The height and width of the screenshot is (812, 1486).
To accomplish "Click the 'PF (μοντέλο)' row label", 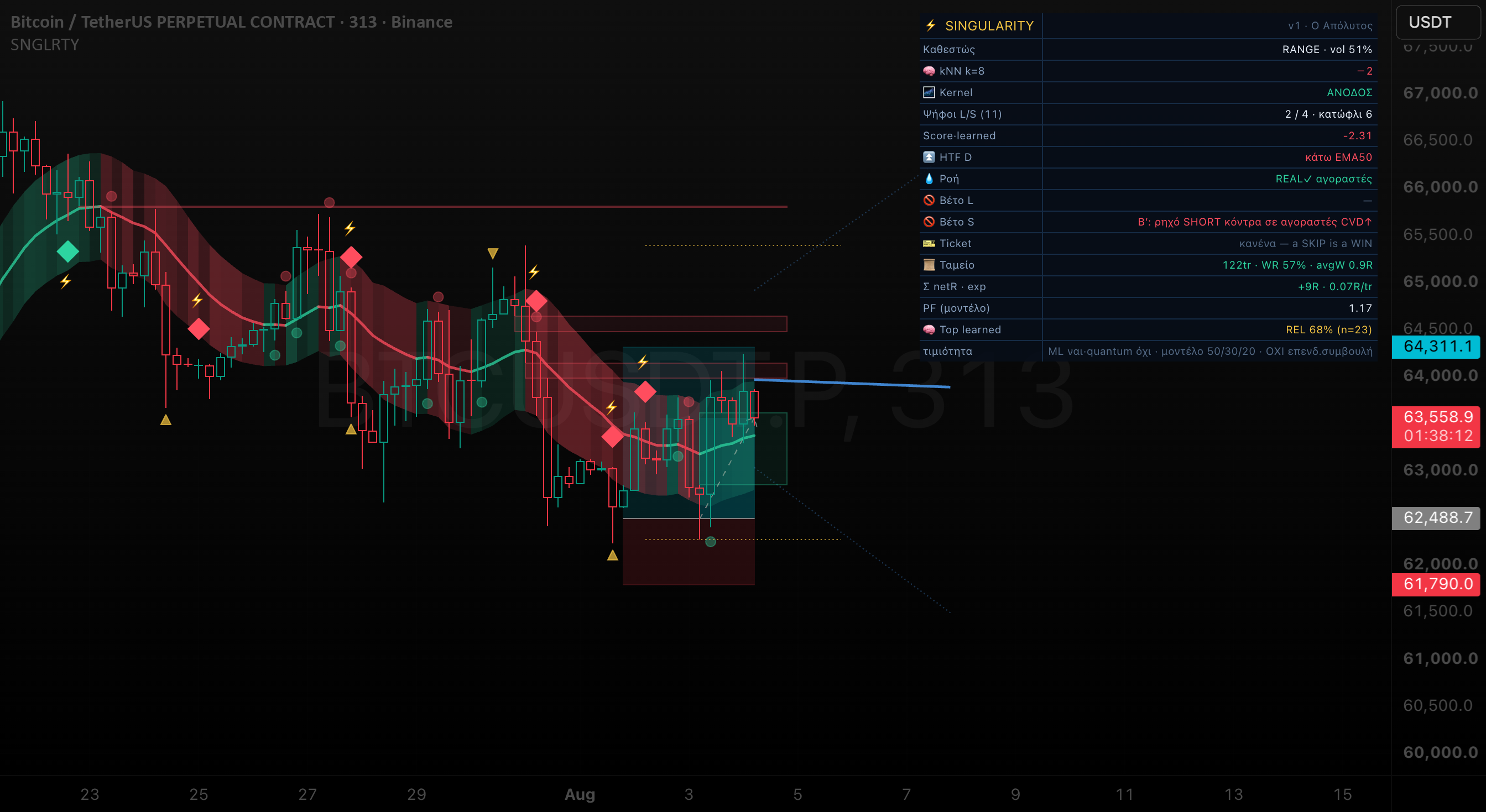I will point(956,308).
